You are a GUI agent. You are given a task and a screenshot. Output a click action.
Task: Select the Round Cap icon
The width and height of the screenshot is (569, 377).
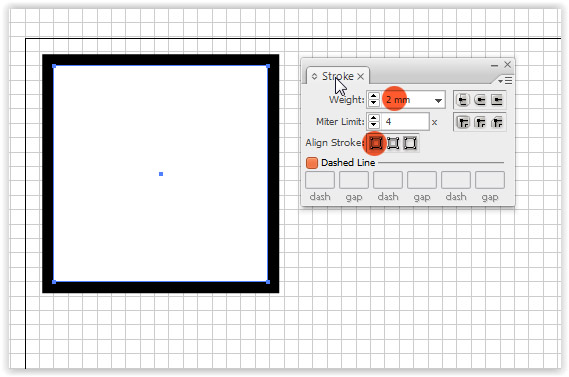click(480, 100)
